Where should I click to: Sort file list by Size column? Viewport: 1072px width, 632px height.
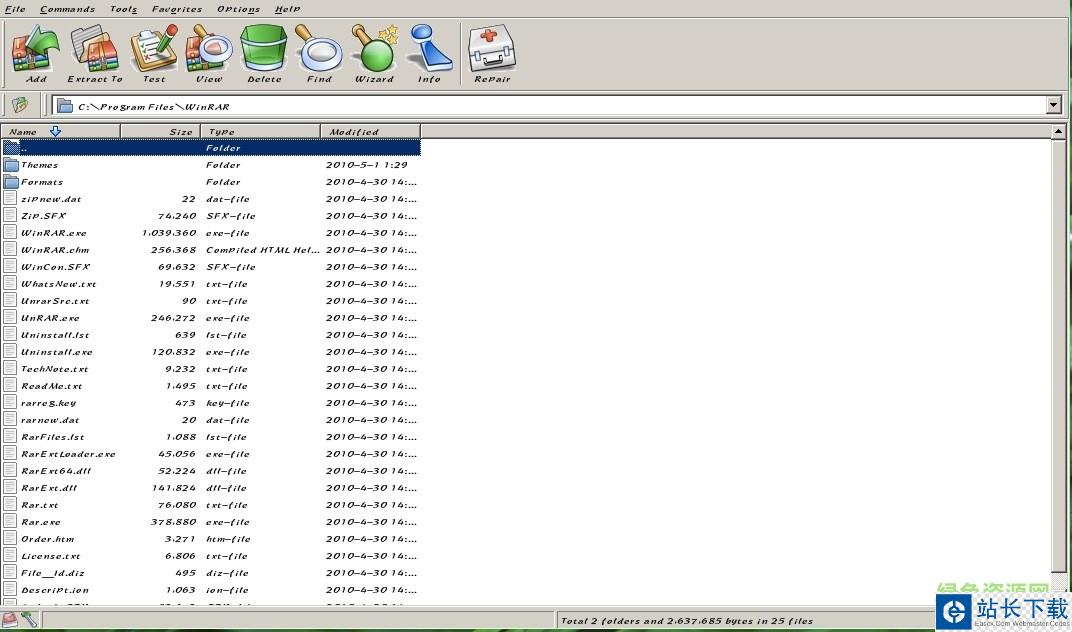click(x=160, y=131)
